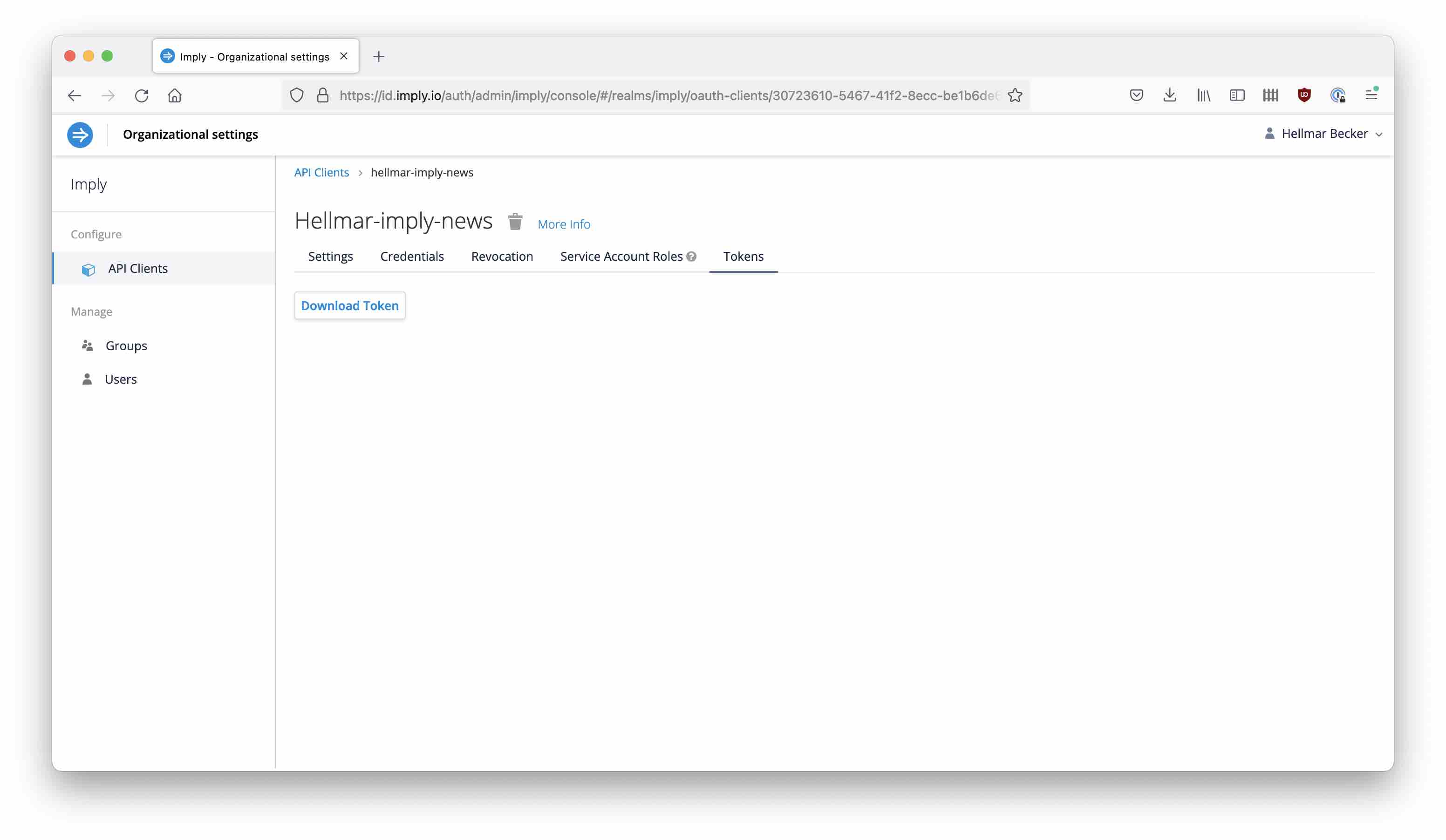Screen dimensions: 1446x840
Task: Switch to the Credentials tab
Action: click(412, 256)
